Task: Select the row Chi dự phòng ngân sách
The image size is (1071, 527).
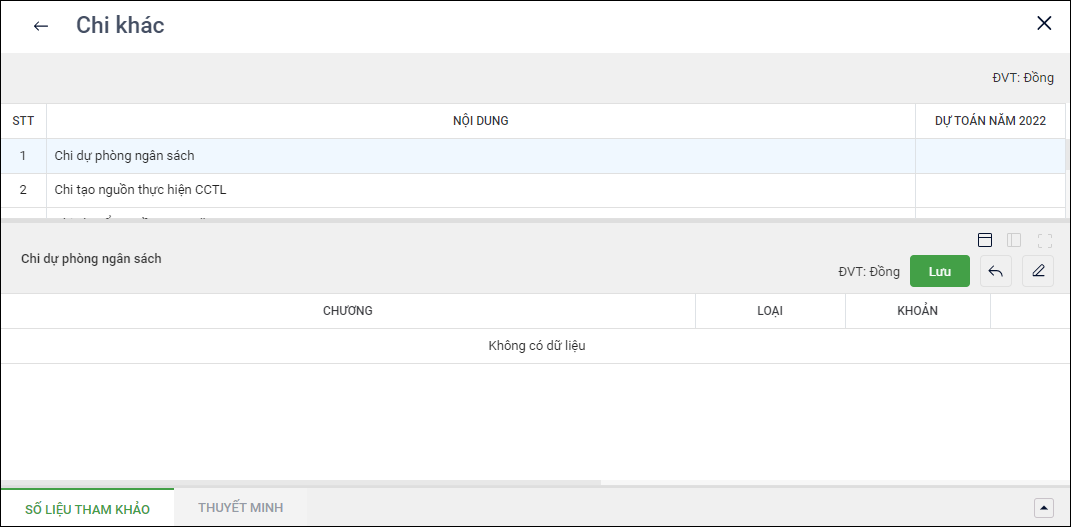Action: (x=124, y=156)
